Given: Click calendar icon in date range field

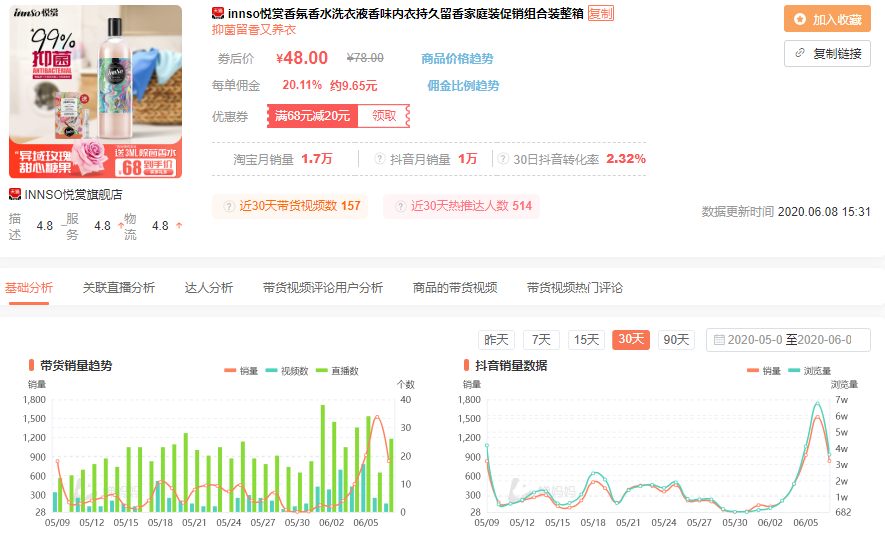Looking at the screenshot, I should pyautogui.click(x=718, y=340).
